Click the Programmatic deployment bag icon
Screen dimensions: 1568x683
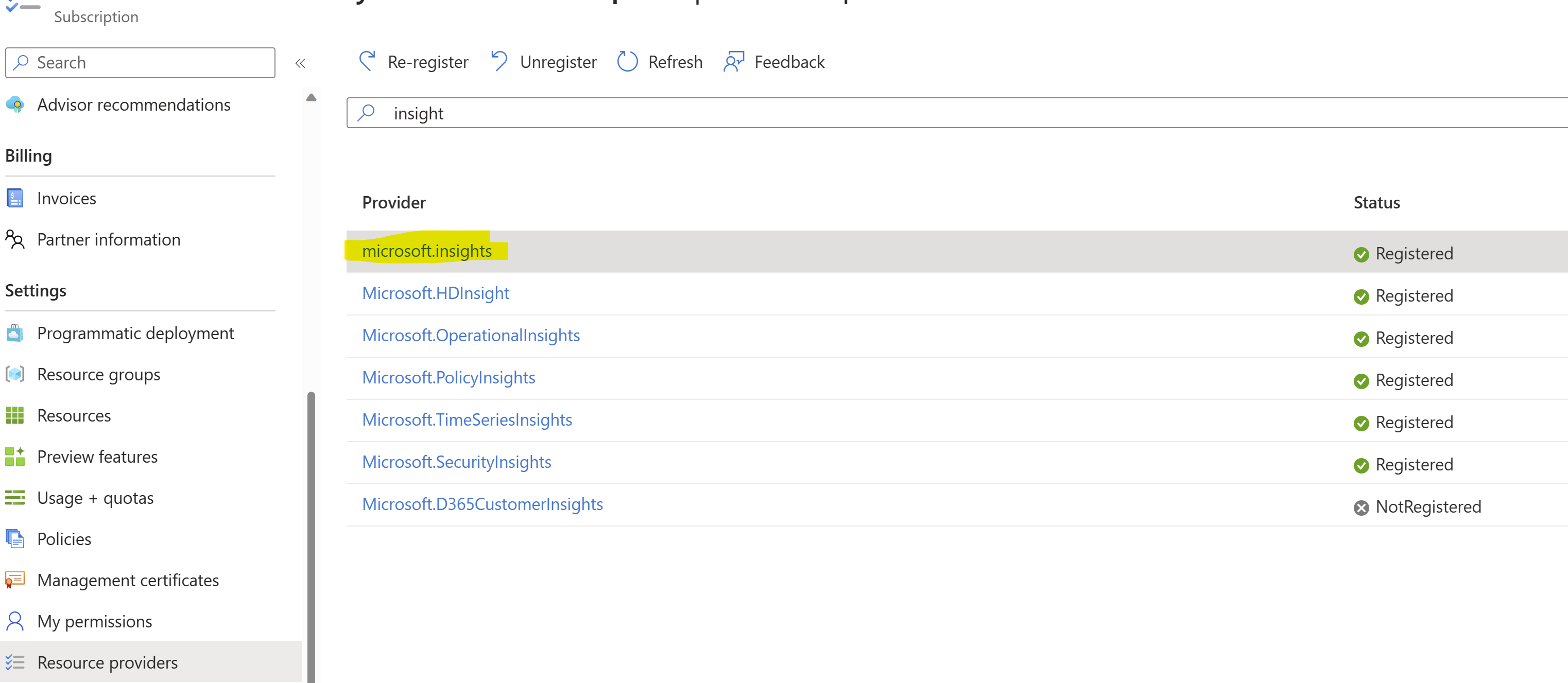tap(14, 334)
